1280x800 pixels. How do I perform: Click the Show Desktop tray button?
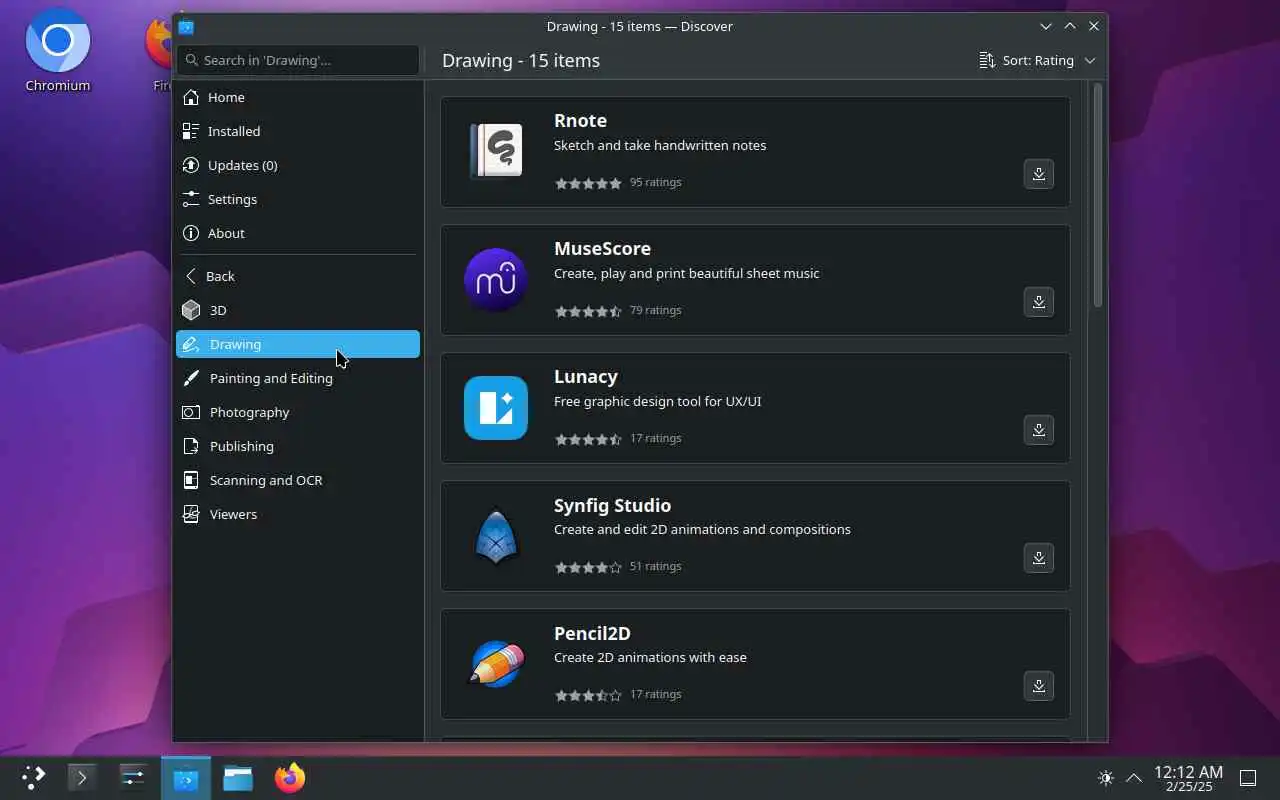pos(1248,778)
